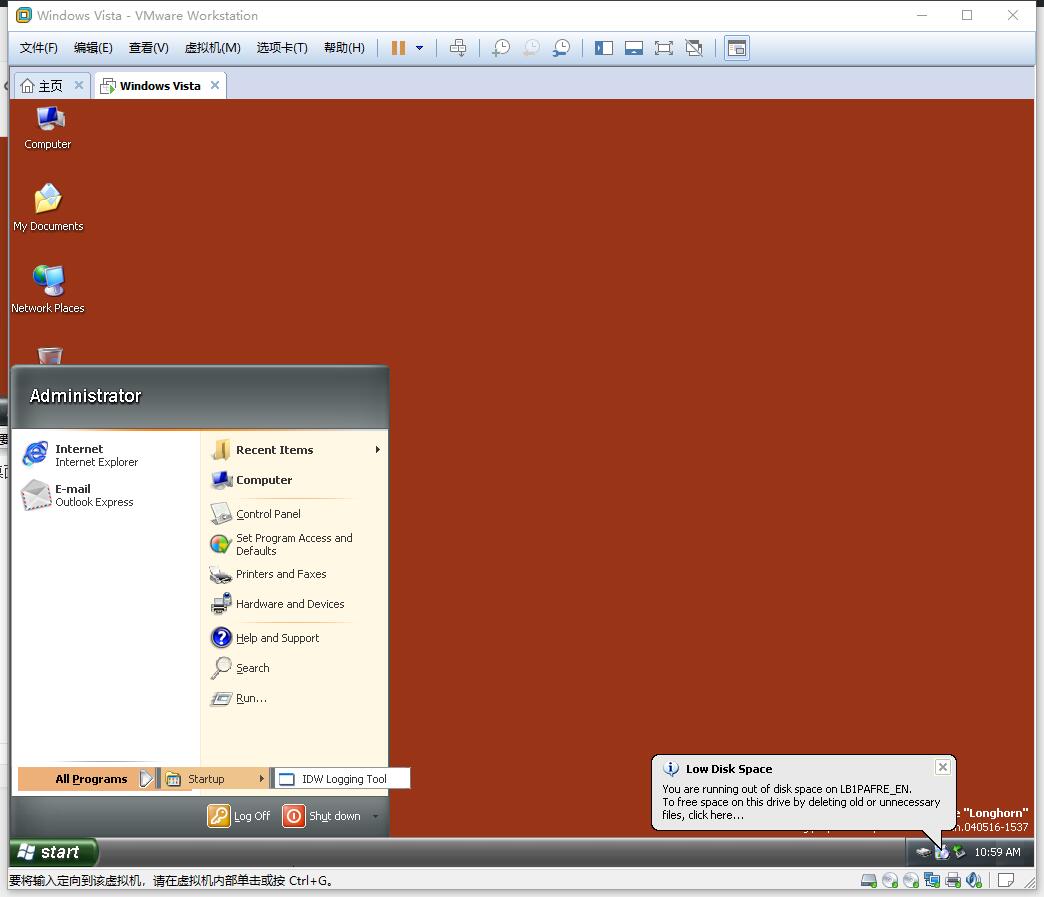The width and height of the screenshot is (1044, 897).
Task: Select the Computer desktop icon
Action: [x=47, y=128]
